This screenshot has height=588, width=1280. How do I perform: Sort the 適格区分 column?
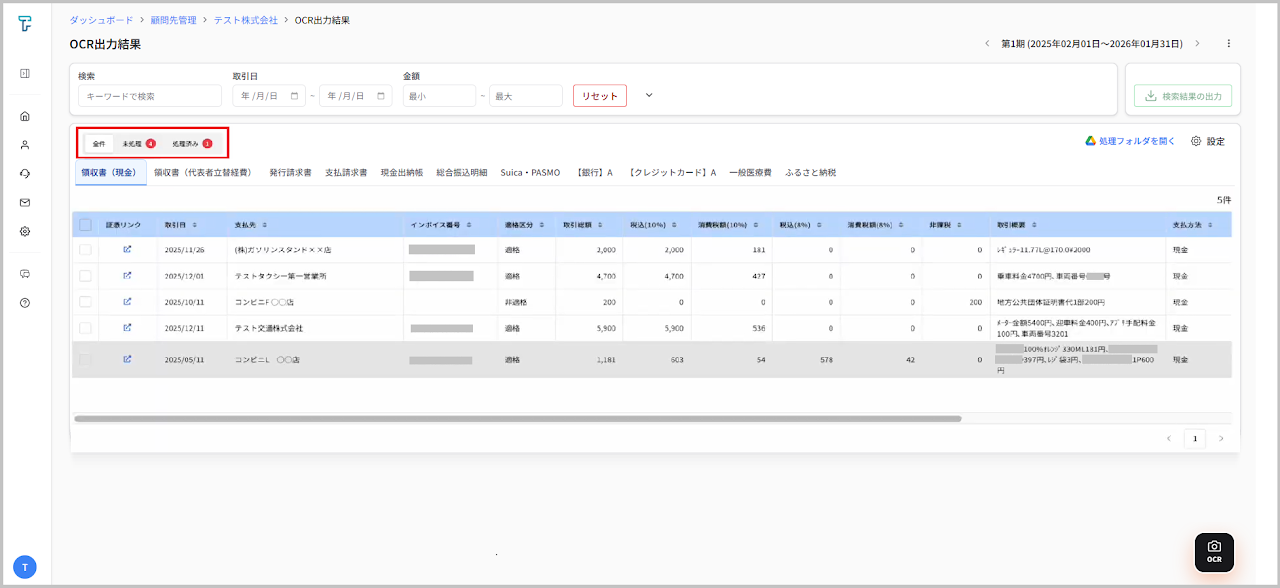540,225
